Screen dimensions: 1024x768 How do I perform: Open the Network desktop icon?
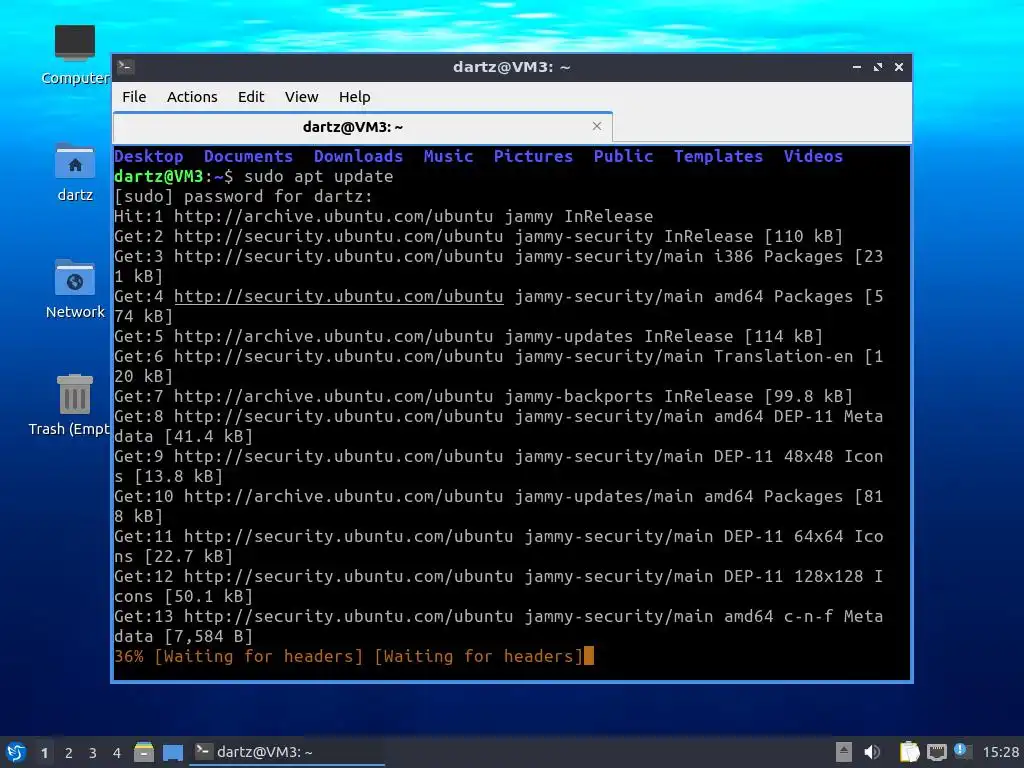tap(74, 289)
